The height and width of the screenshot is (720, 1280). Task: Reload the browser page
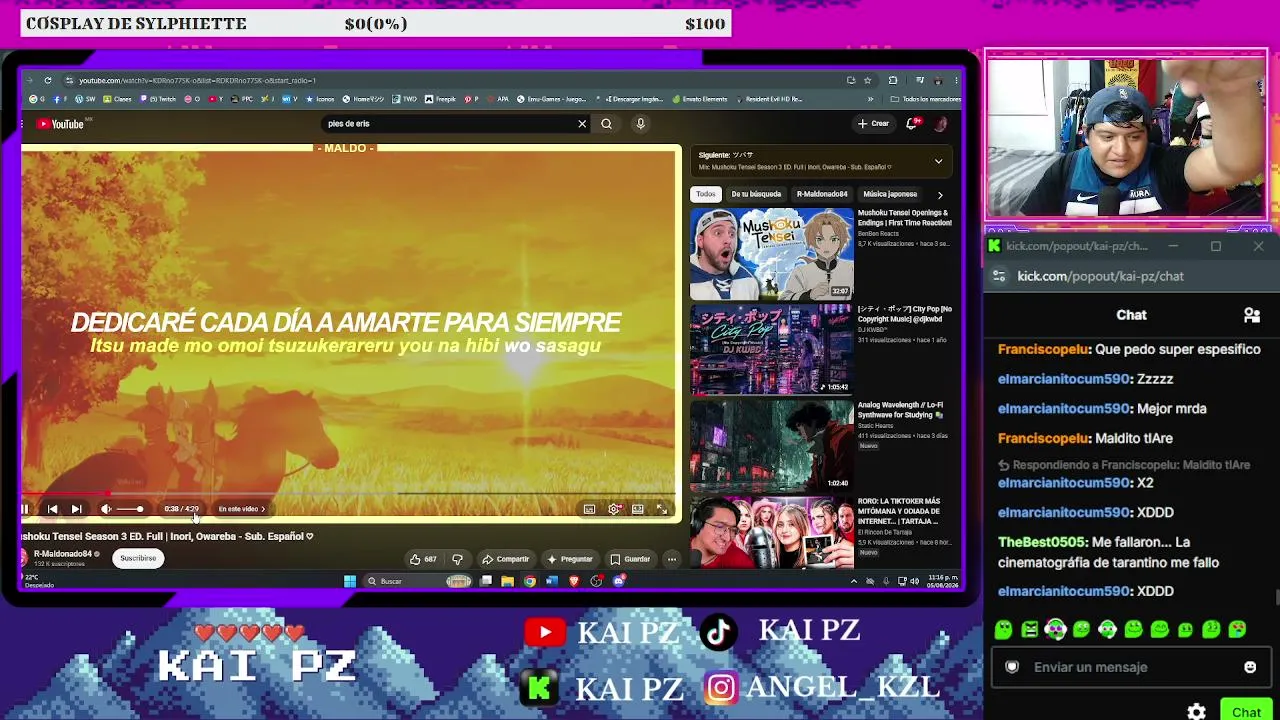(x=47, y=80)
